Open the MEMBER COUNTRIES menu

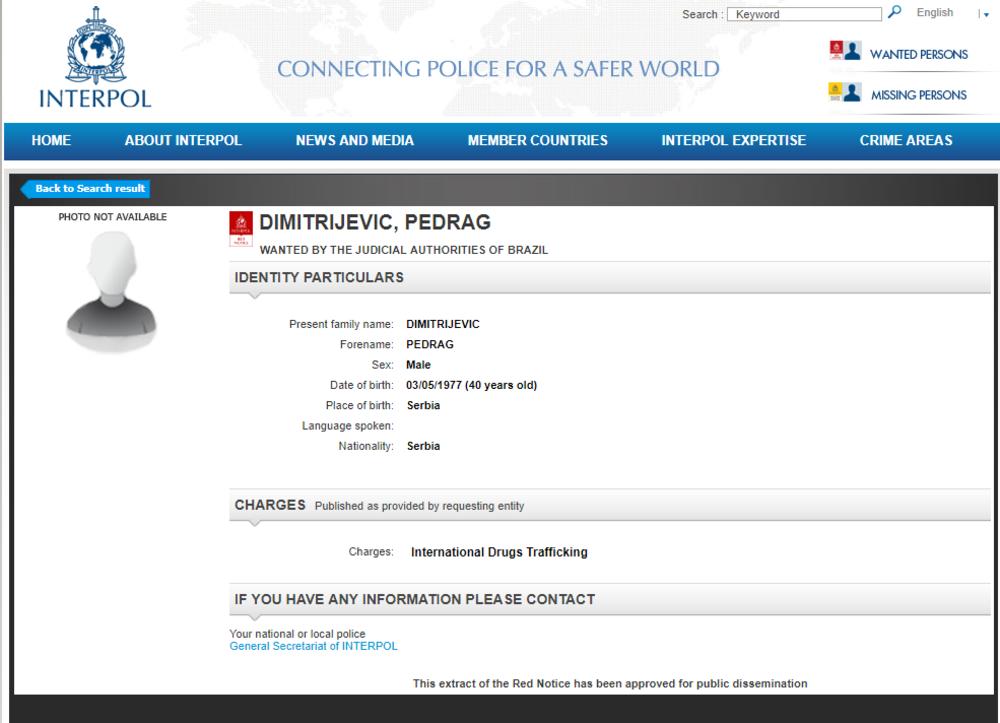(x=537, y=141)
